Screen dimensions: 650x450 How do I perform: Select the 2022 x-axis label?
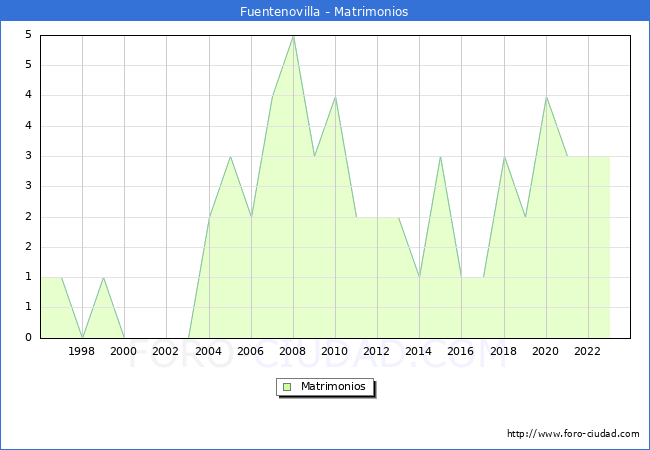587,351
